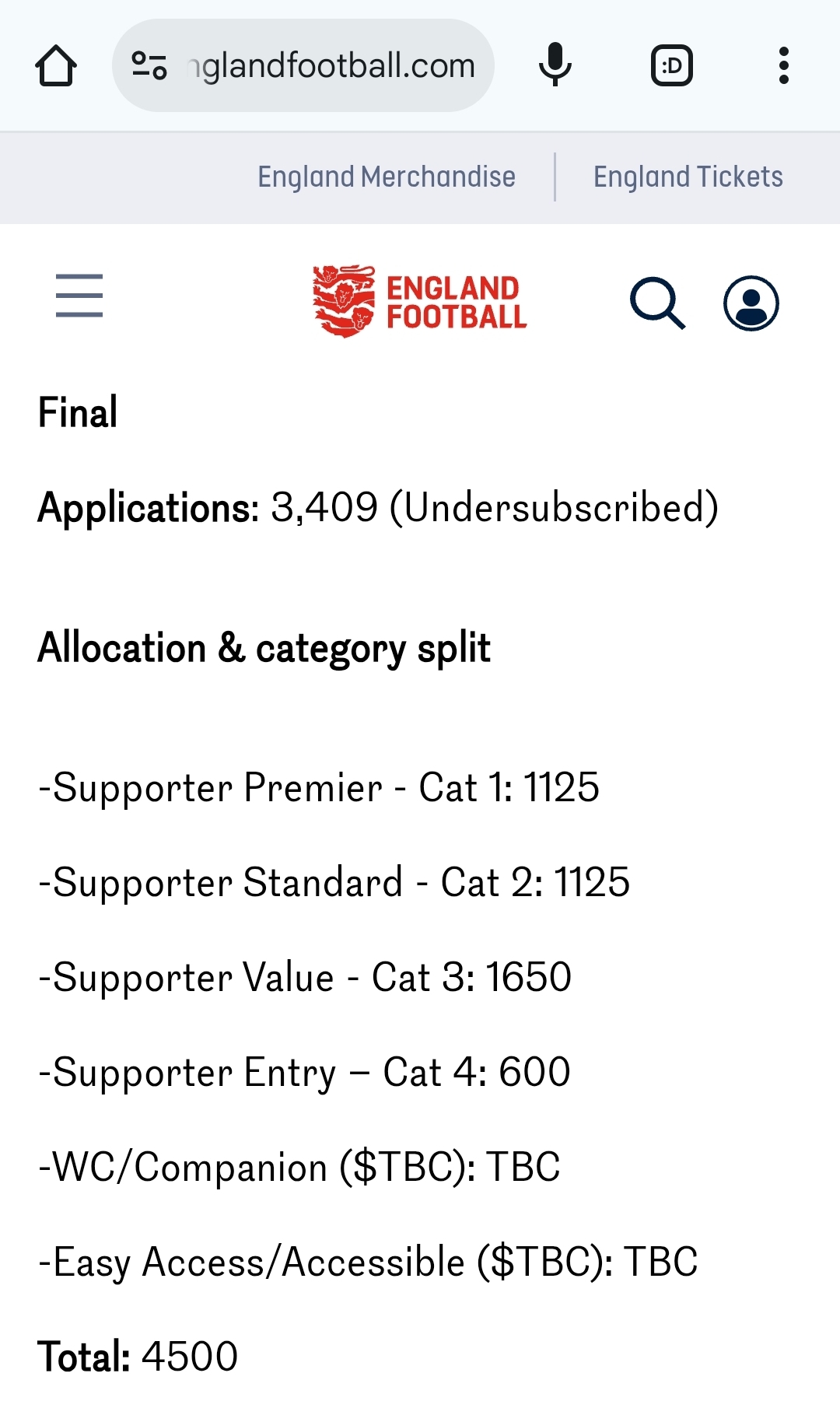Screen dimensions: 840x1408
Task: Tap Allocation & category split heading
Action: coord(264,648)
